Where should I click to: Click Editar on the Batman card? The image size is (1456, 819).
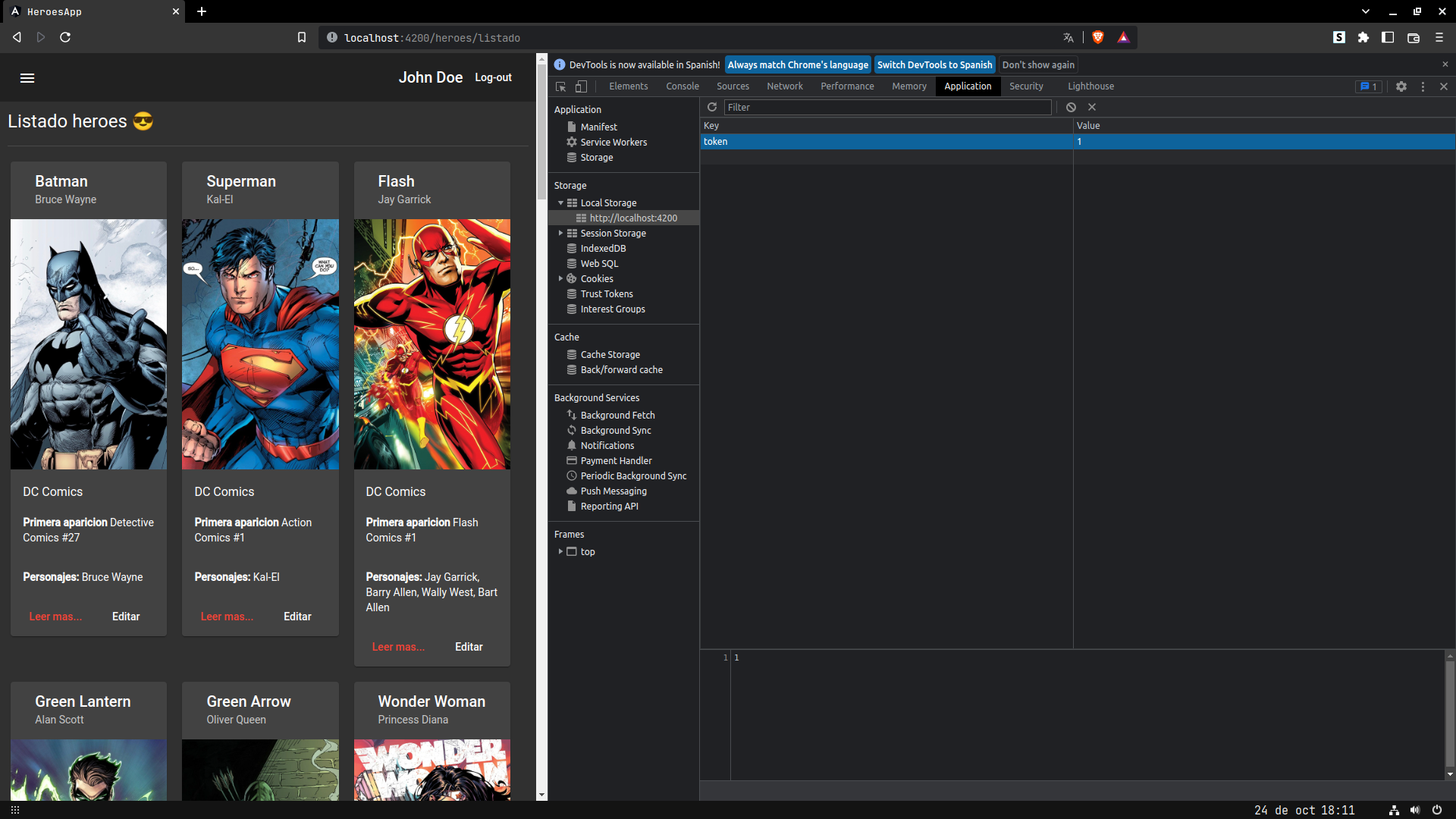click(126, 617)
